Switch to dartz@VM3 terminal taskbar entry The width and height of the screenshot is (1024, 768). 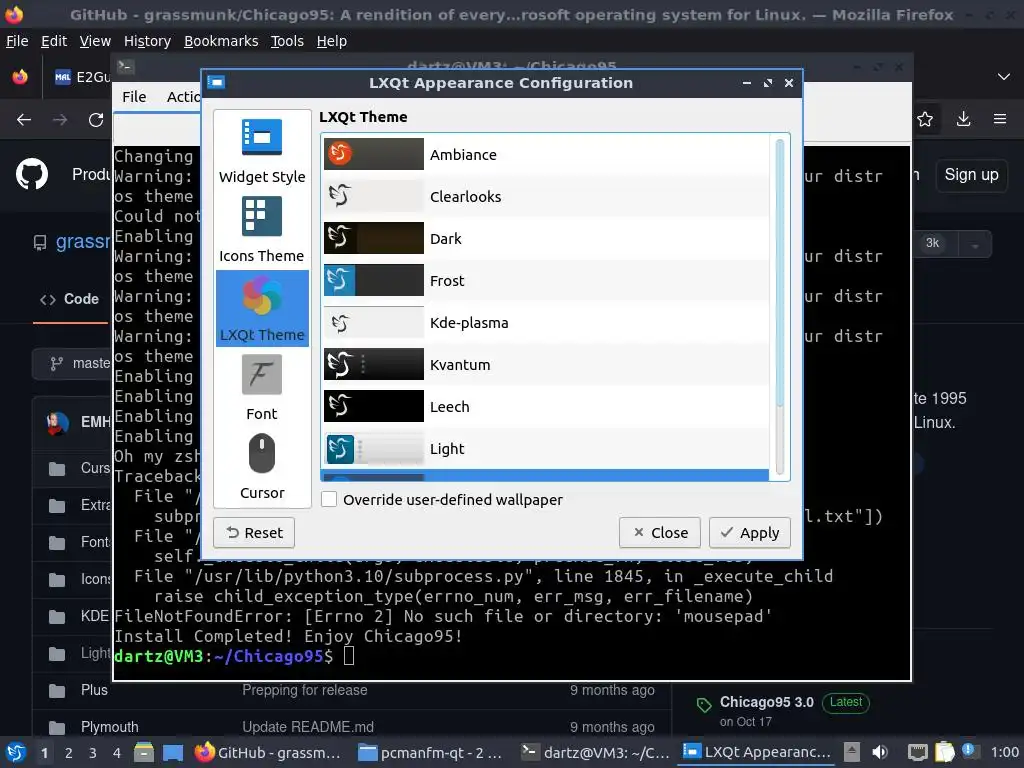[596, 753]
